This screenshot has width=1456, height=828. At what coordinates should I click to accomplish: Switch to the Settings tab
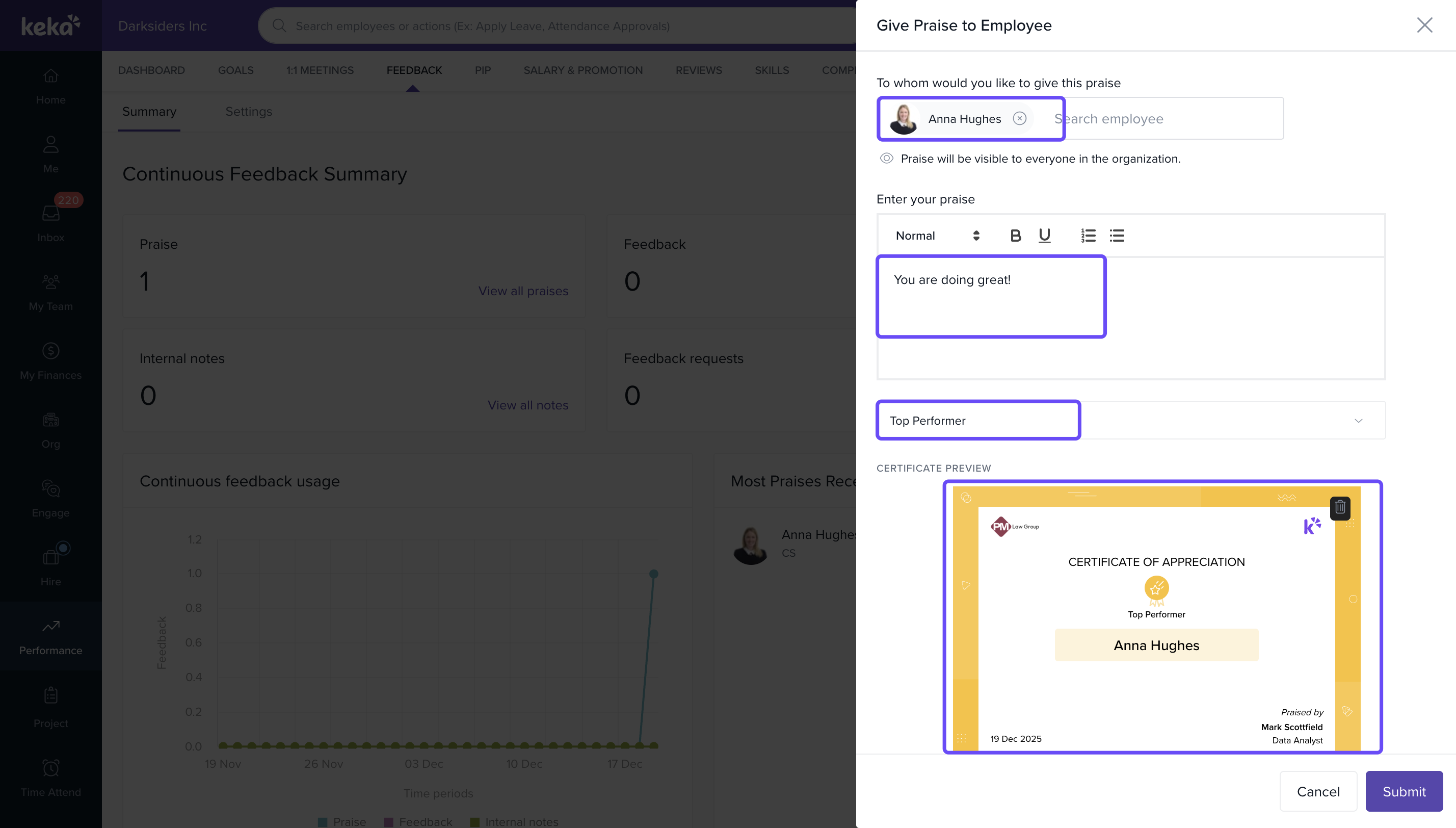tap(248, 112)
